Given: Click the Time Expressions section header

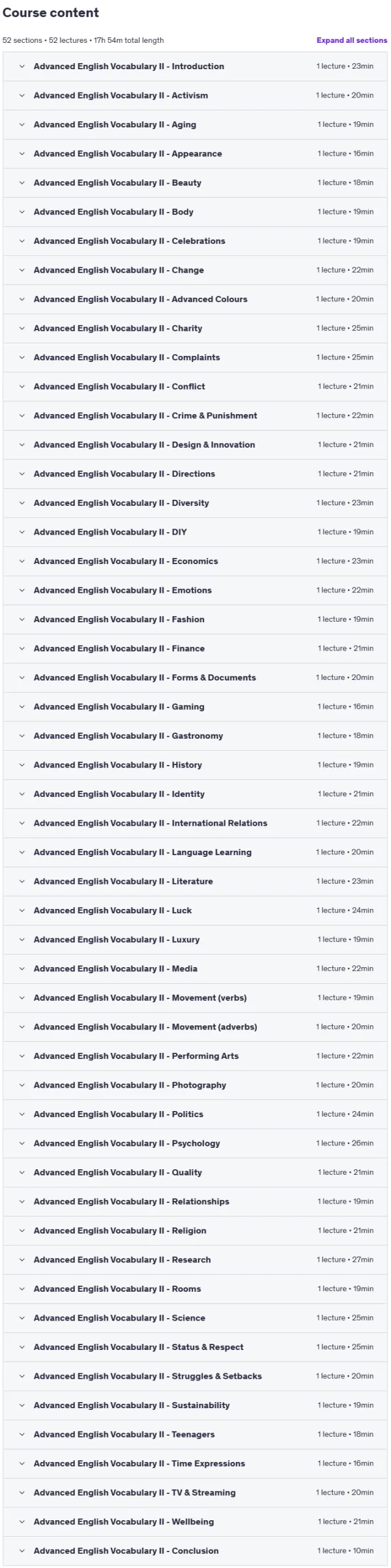Looking at the screenshot, I should pos(195,1463).
